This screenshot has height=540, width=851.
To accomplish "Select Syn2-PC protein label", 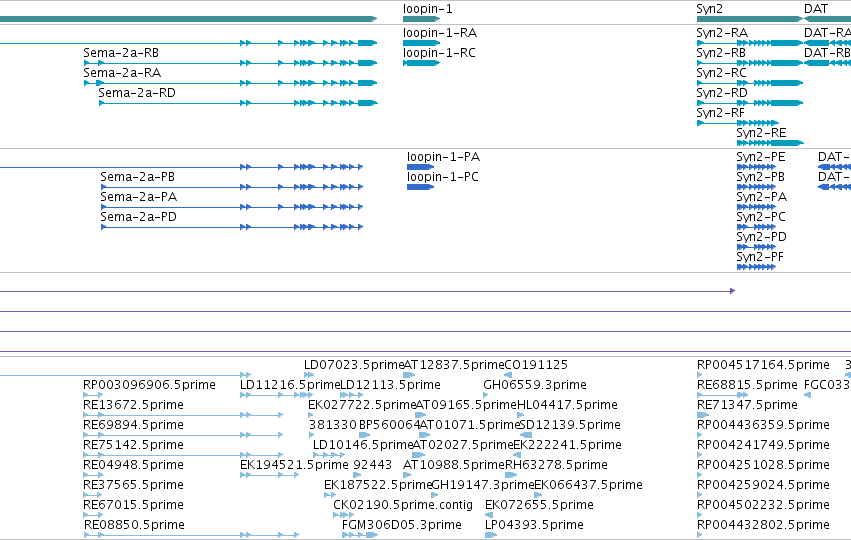I will click(x=760, y=217).
